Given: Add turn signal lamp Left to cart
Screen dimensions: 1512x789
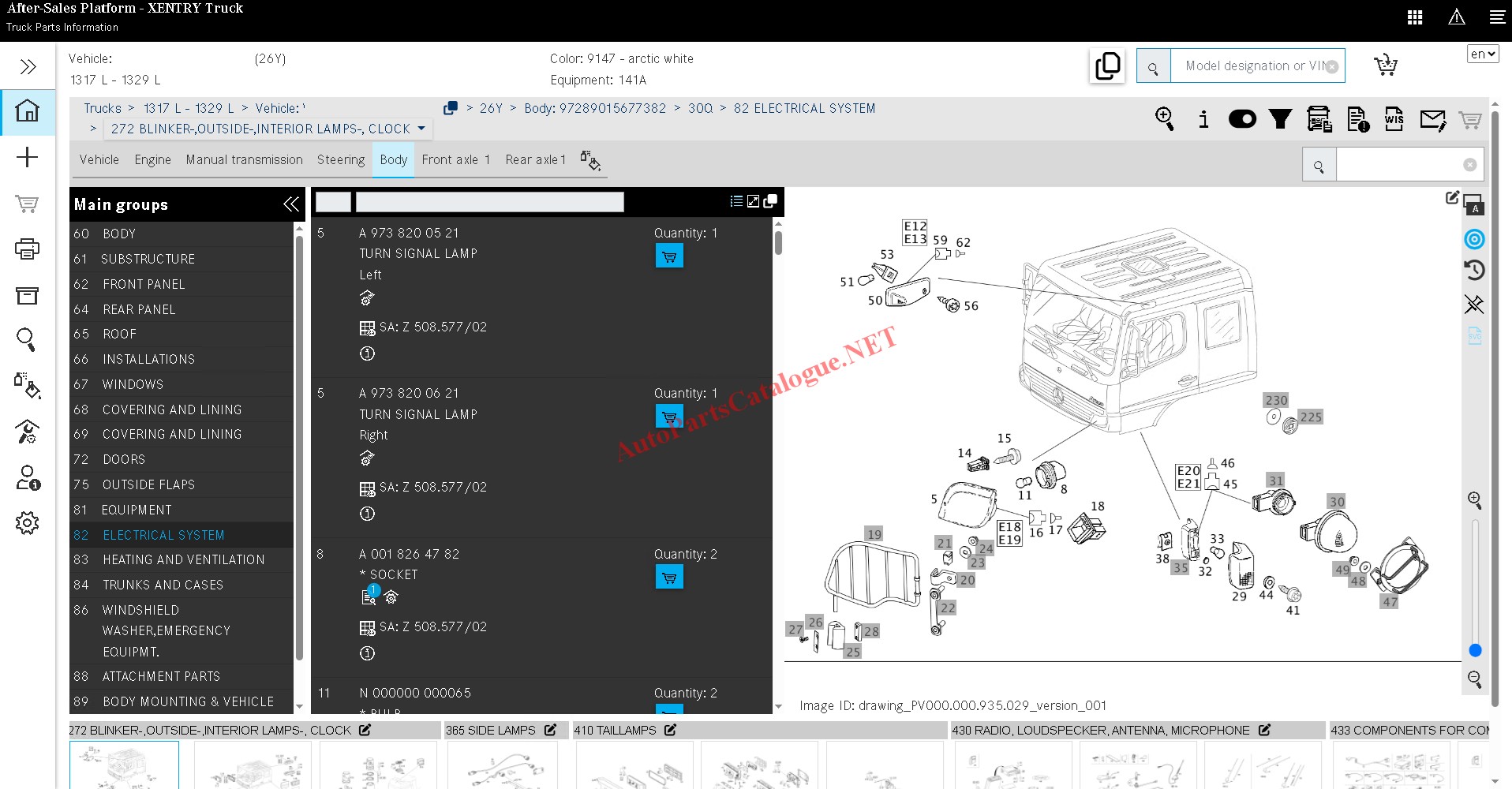Looking at the screenshot, I should pyautogui.click(x=669, y=256).
